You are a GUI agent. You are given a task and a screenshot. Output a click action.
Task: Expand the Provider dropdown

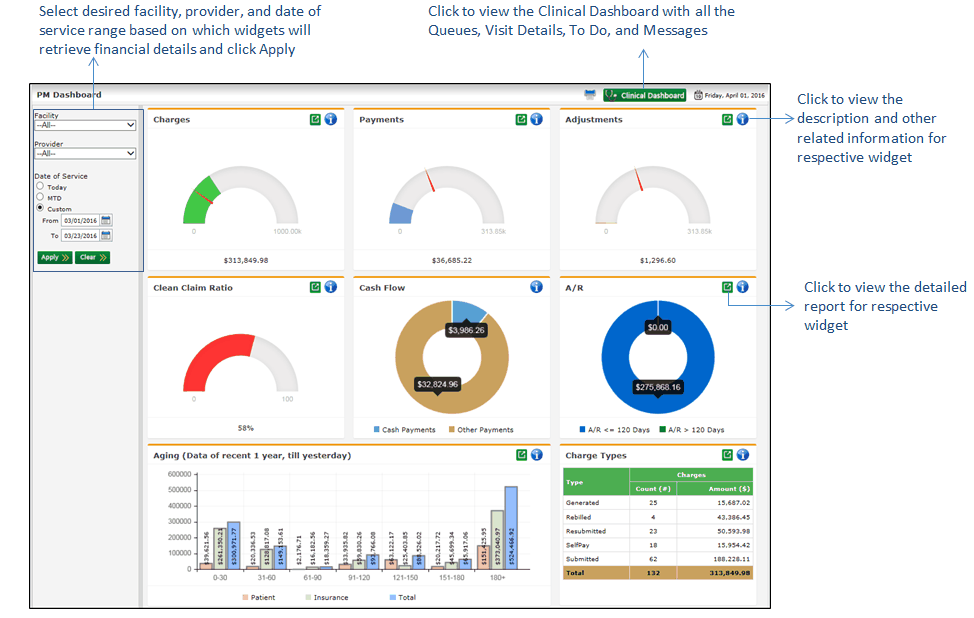[x=85, y=153]
